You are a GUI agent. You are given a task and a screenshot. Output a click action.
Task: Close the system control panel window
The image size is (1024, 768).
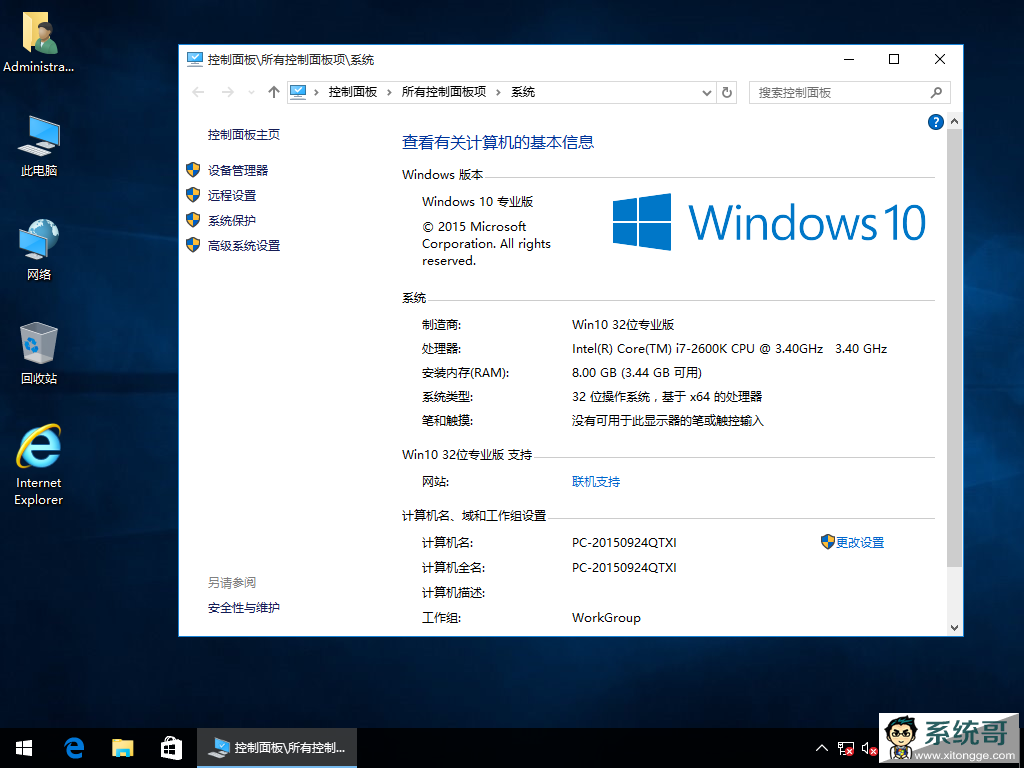click(940, 59)
